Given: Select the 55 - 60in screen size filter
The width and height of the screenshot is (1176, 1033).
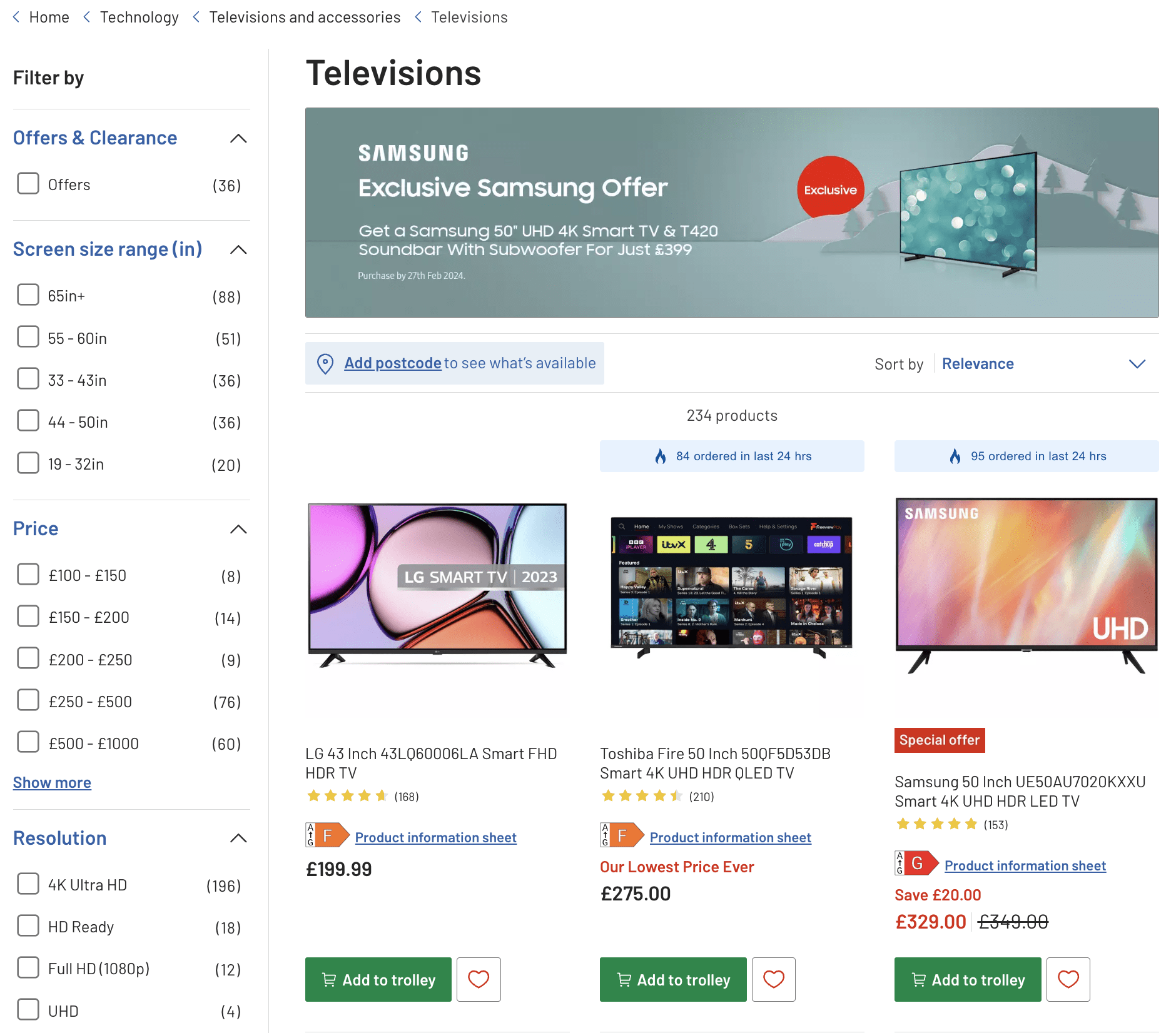Looking at the screenshot, I should [x=28, y=337].
